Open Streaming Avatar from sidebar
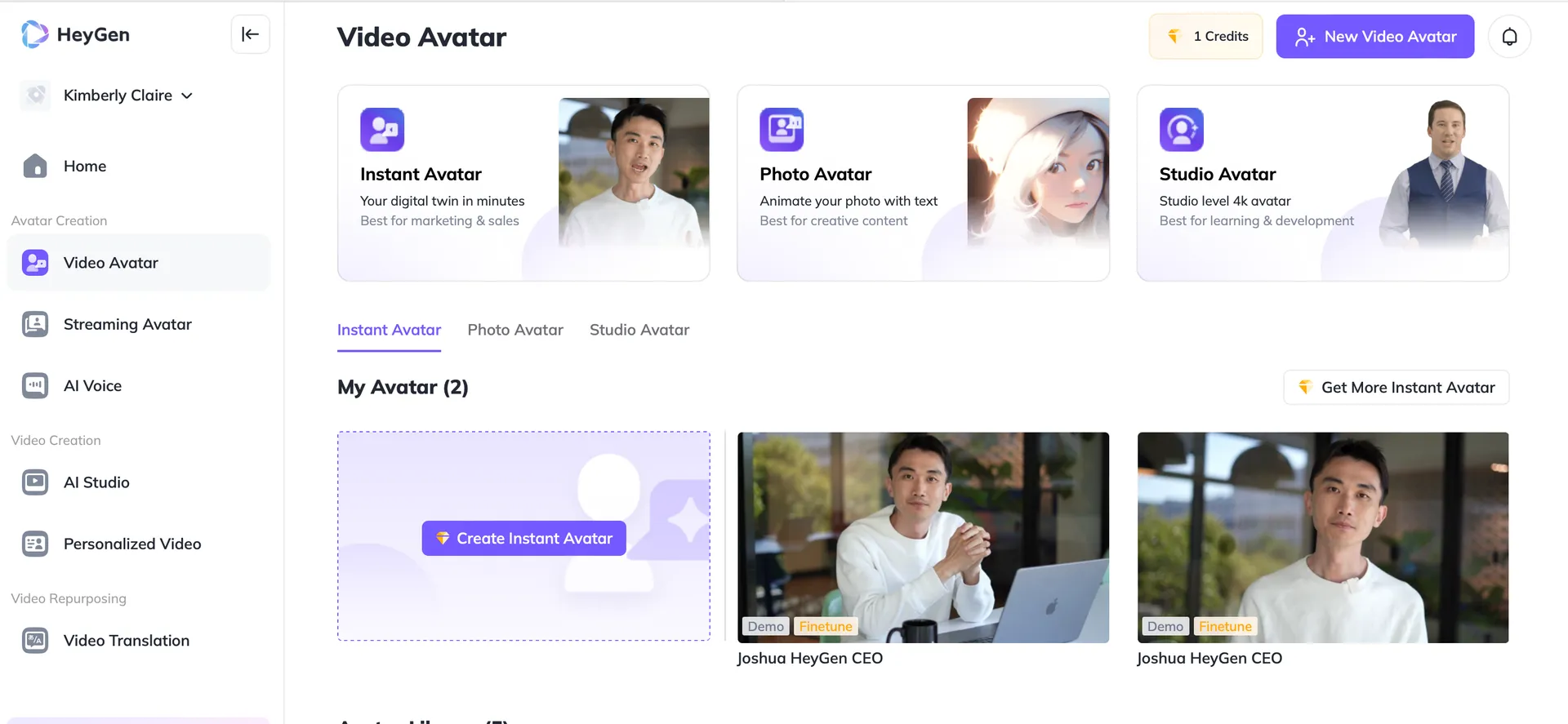Viewport: 1568px width, 724px height. [x=127, y=324]
